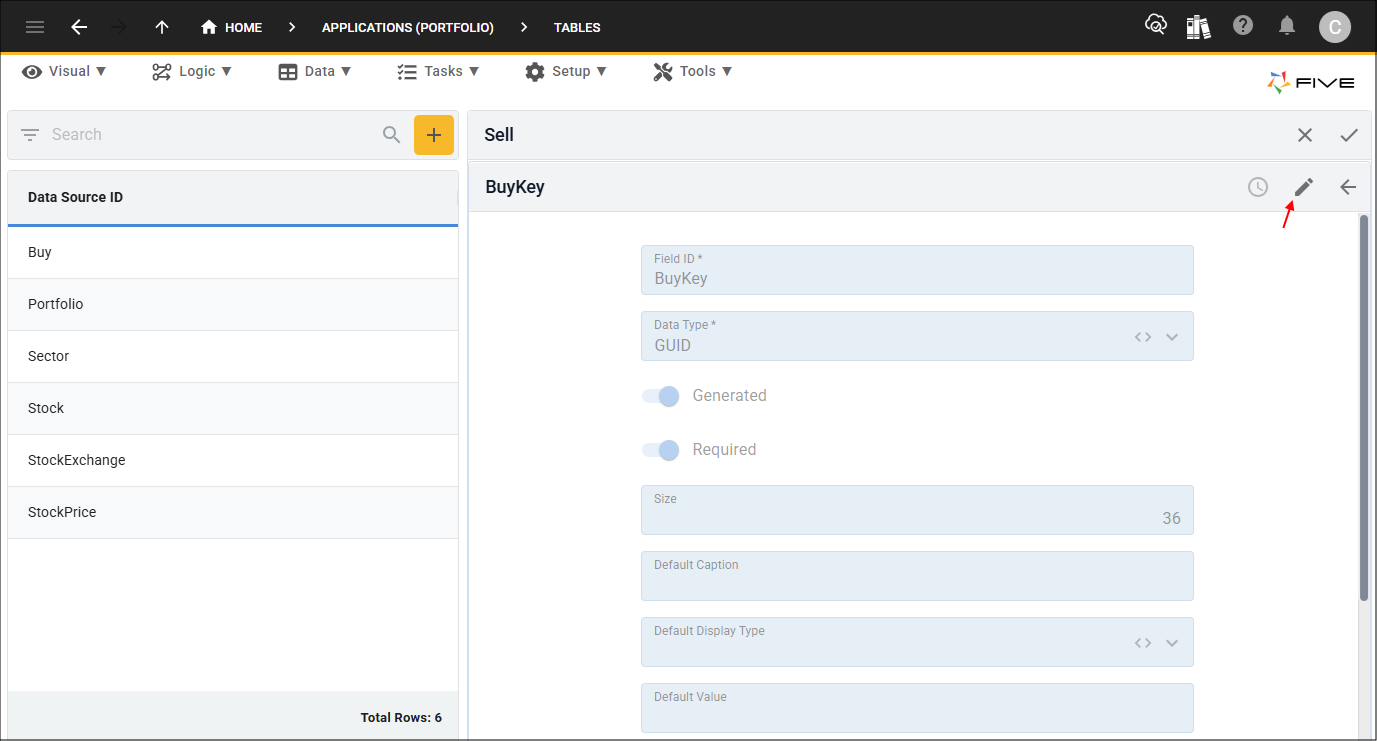Image resolution: width=1377 pixels, height=741 pixels.
Task: Toggle the Generated switch
Action: click(x=661, y=396)
